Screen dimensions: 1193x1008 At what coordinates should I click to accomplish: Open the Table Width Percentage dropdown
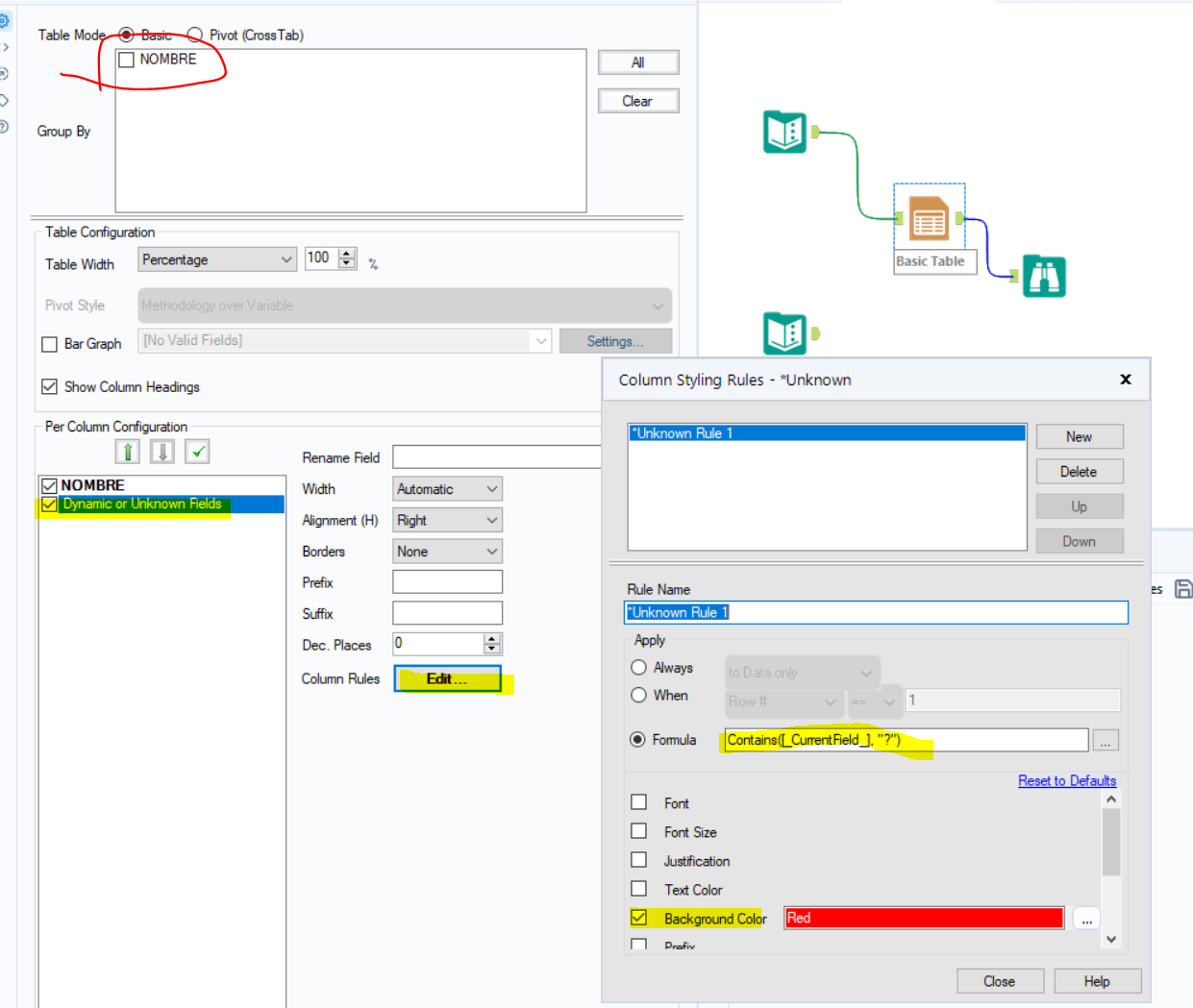(x=216, y=259)
